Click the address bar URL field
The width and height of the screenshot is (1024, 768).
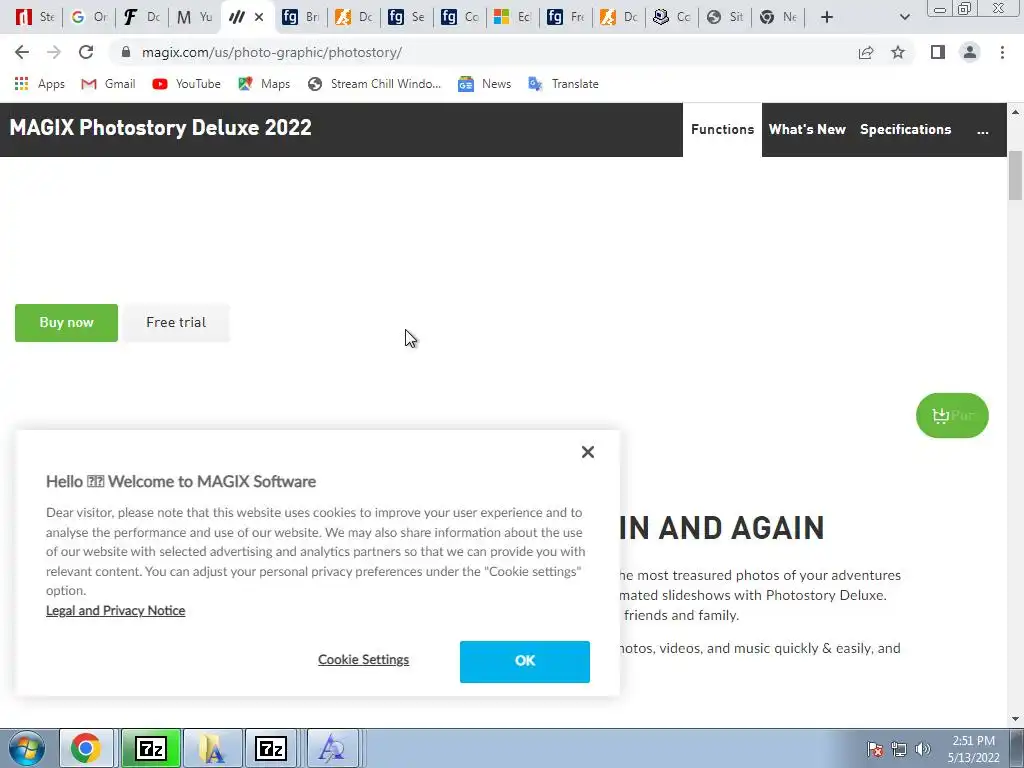point(483,52)
